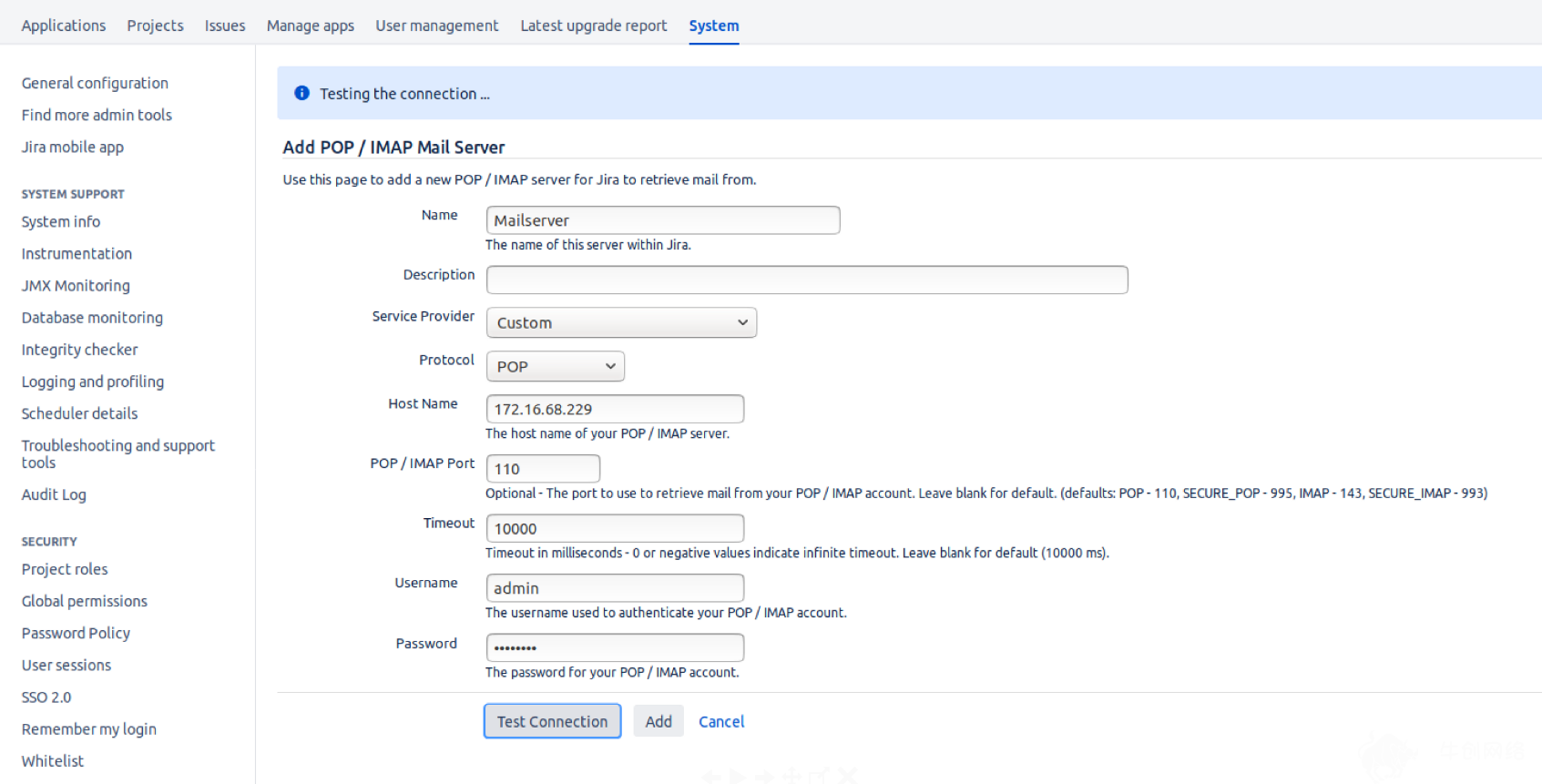Open JMX Monitoring
The image size is (1542, 784).
[x=76, y=285]
